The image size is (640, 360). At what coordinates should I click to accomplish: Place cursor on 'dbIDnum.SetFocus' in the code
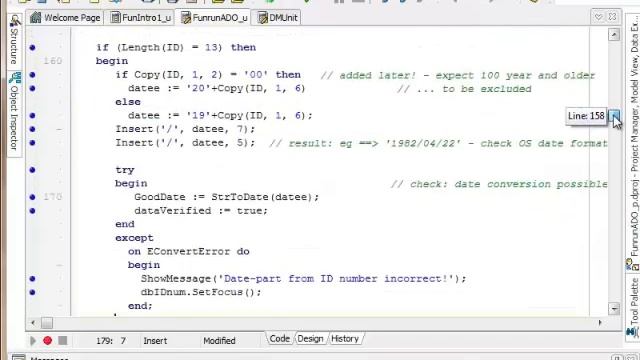pos(192,292)
